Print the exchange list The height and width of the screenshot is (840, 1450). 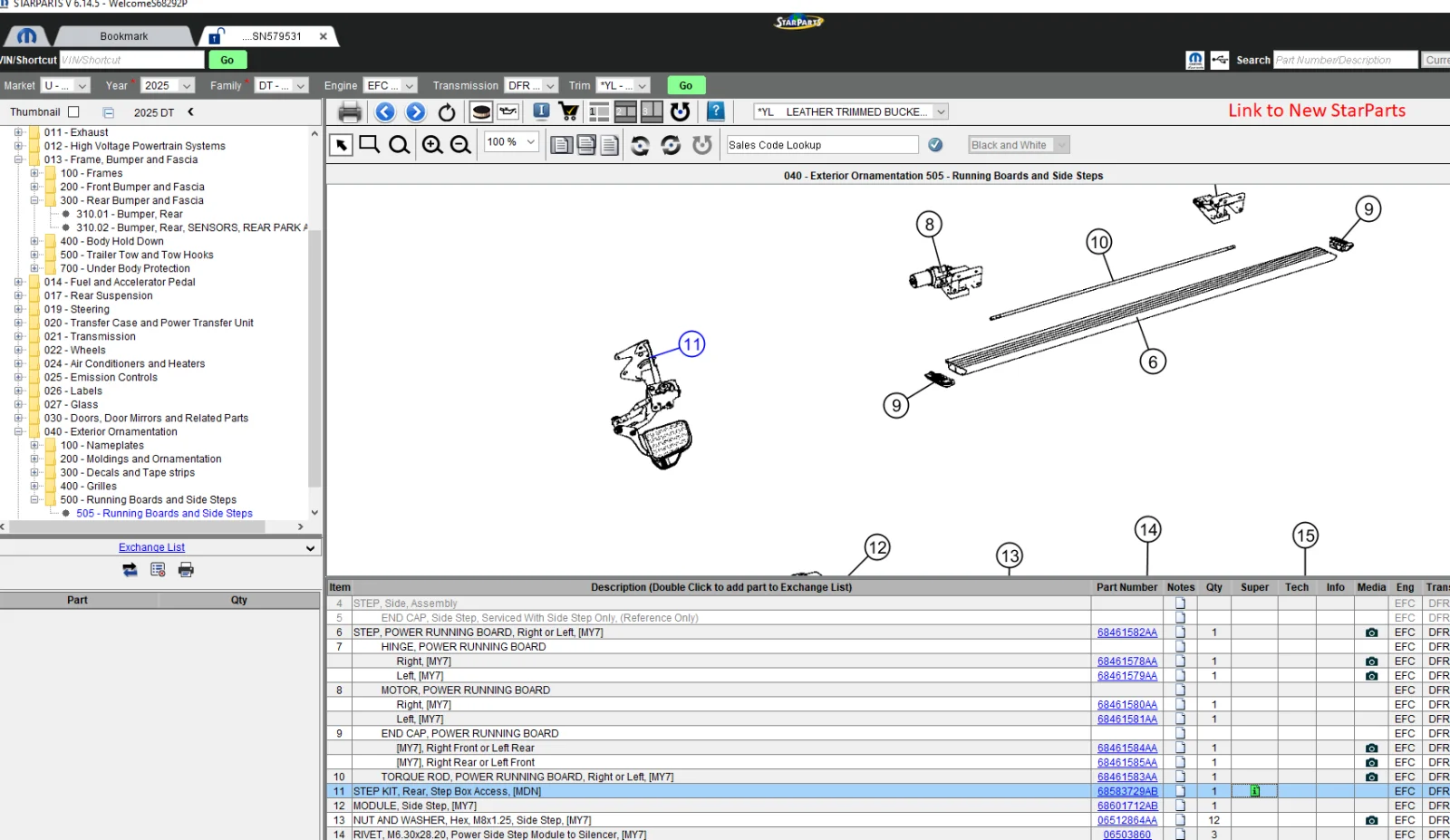pos(186,570)
